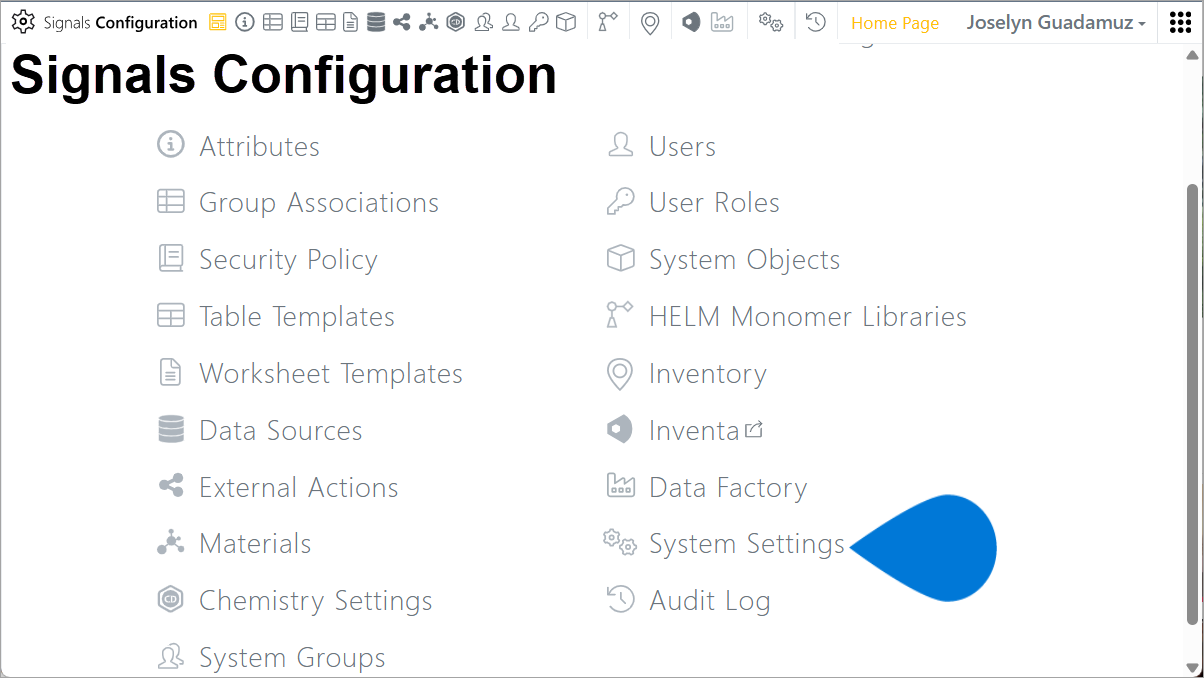
Task: Open Attributes from the toolbar info icon
Action: (245, 22)
